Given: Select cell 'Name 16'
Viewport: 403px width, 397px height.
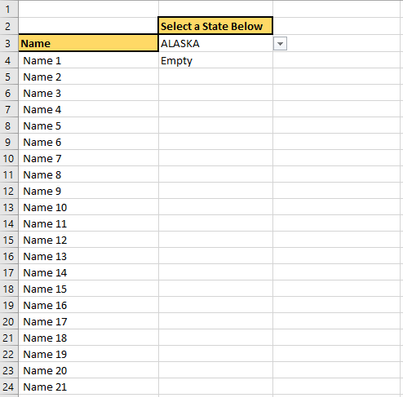Looking at the screenshot, I should click(88, 305).
